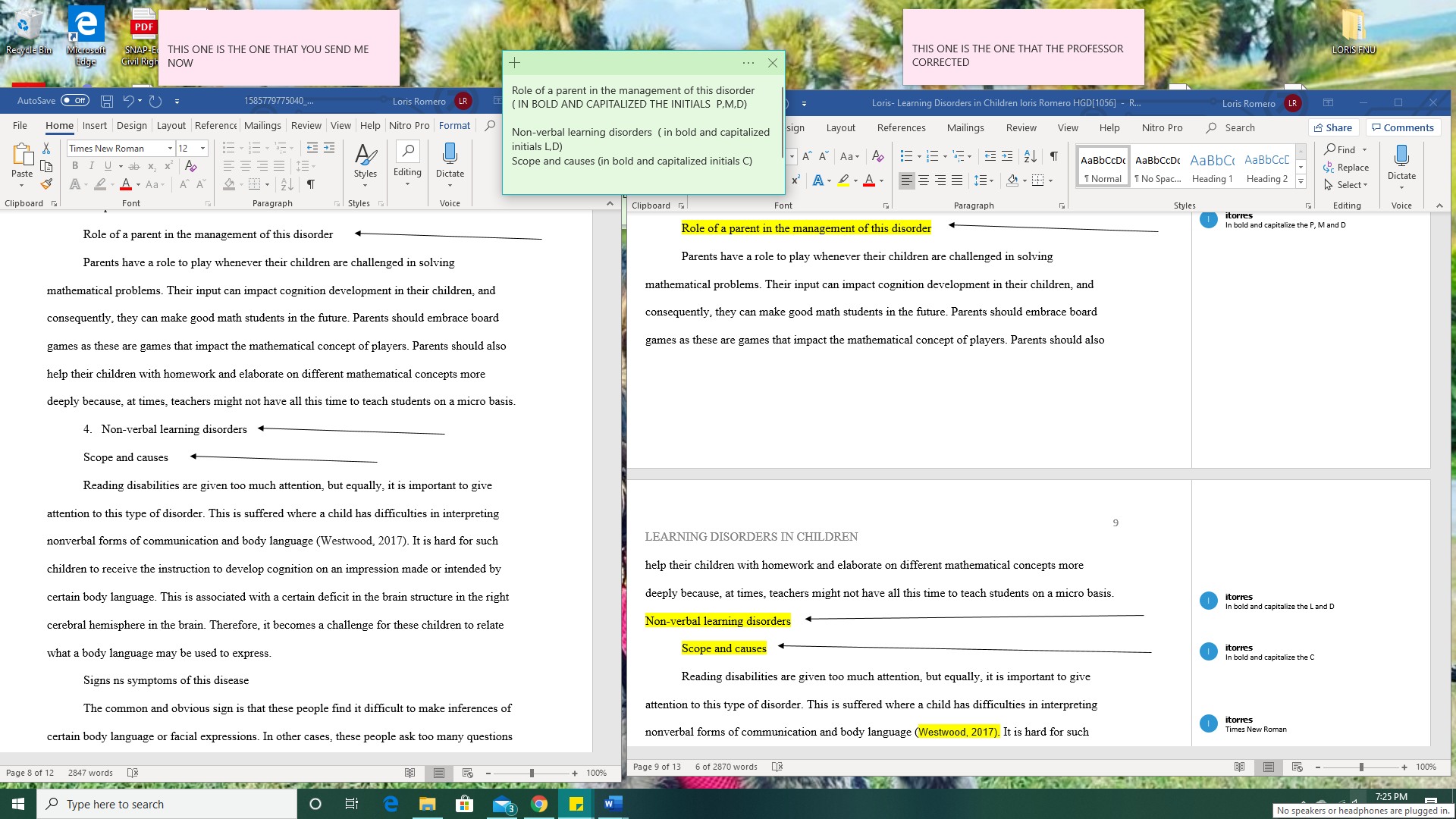
Task: Open Mailings tab in right Word window
Action: pos(965,128)
